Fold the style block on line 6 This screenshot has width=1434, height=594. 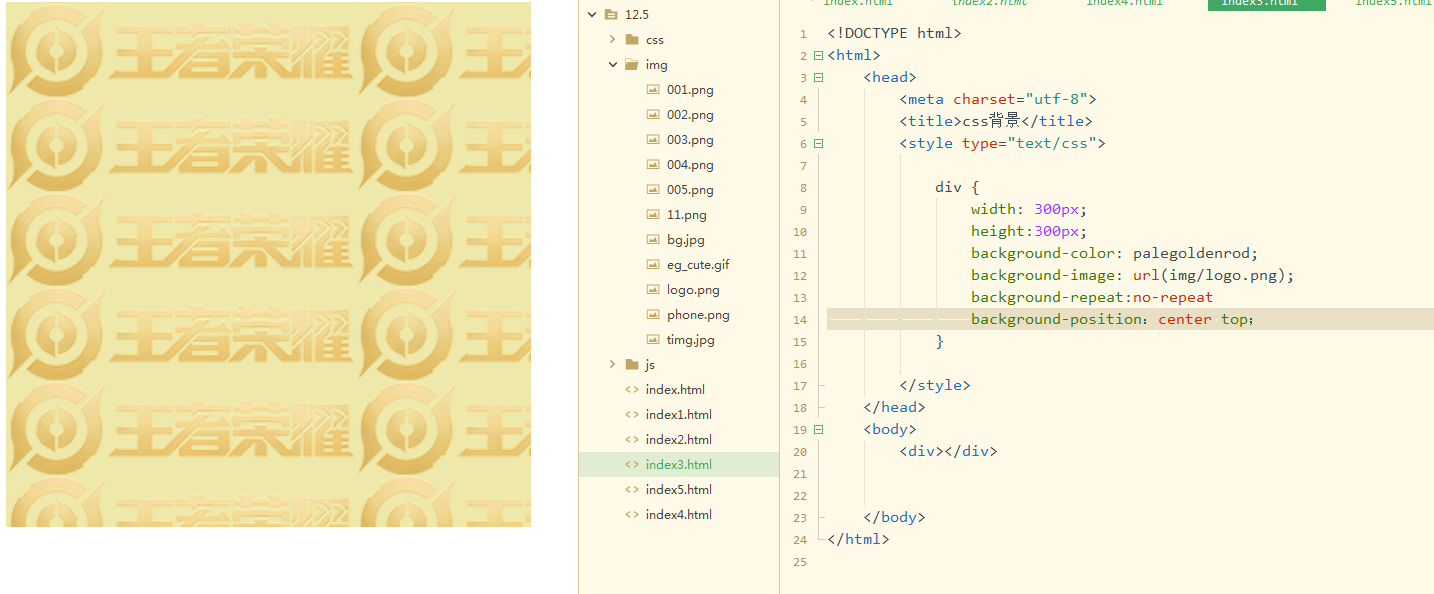[818, 144]
